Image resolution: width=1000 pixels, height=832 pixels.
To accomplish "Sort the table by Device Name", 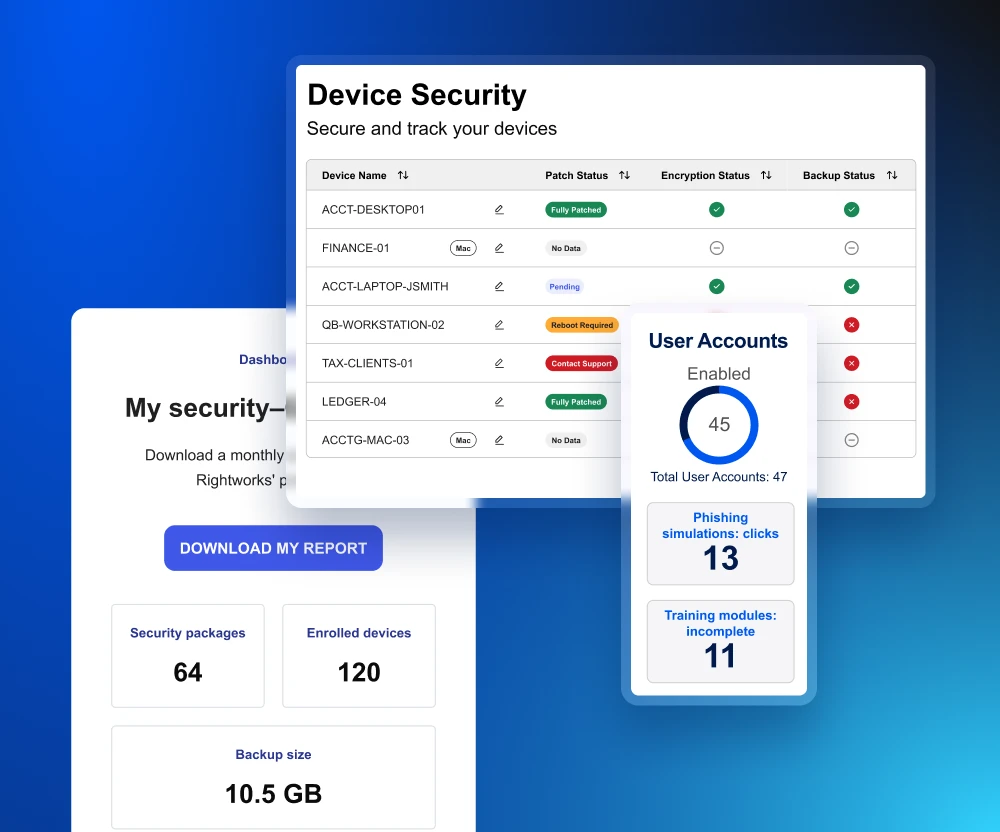I will [401, 174].
